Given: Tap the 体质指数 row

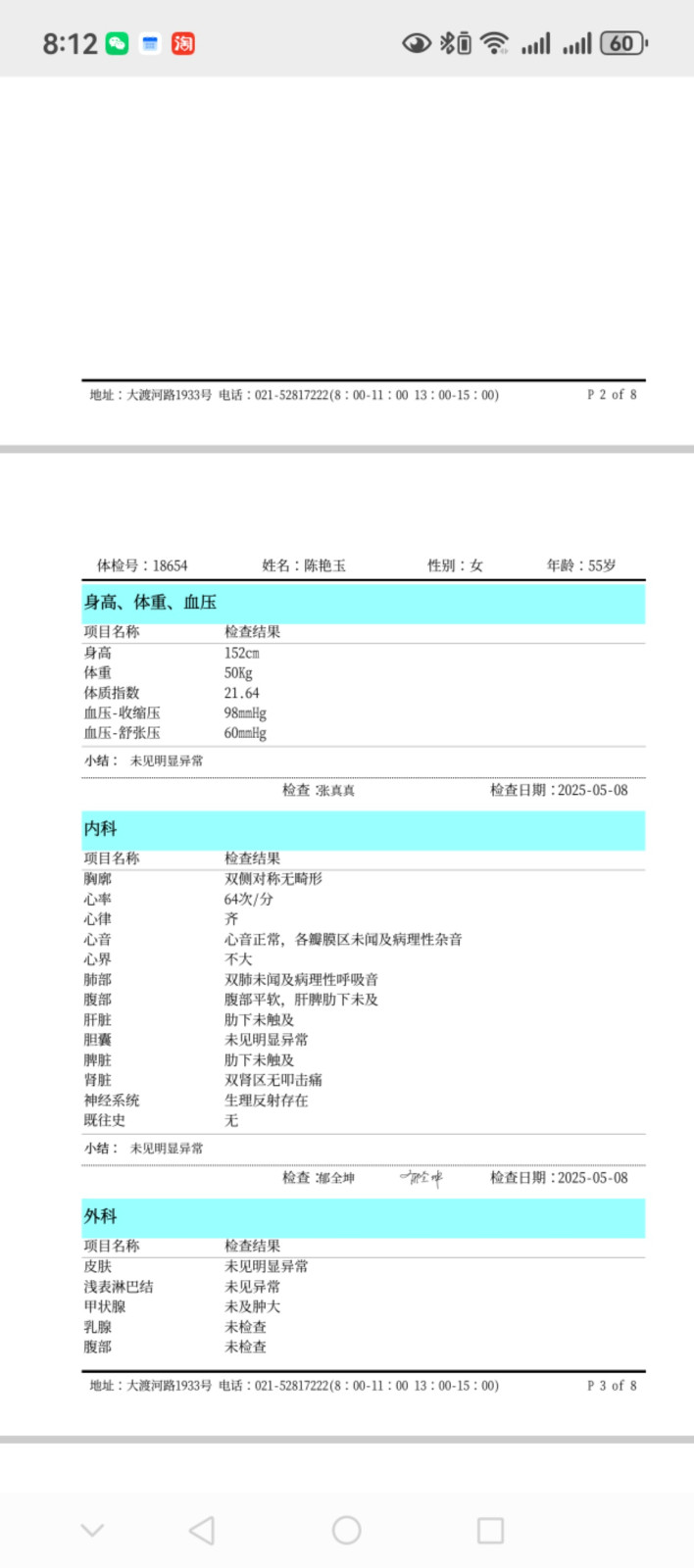Looking at the screenshot, I should (x=112, y=693).
